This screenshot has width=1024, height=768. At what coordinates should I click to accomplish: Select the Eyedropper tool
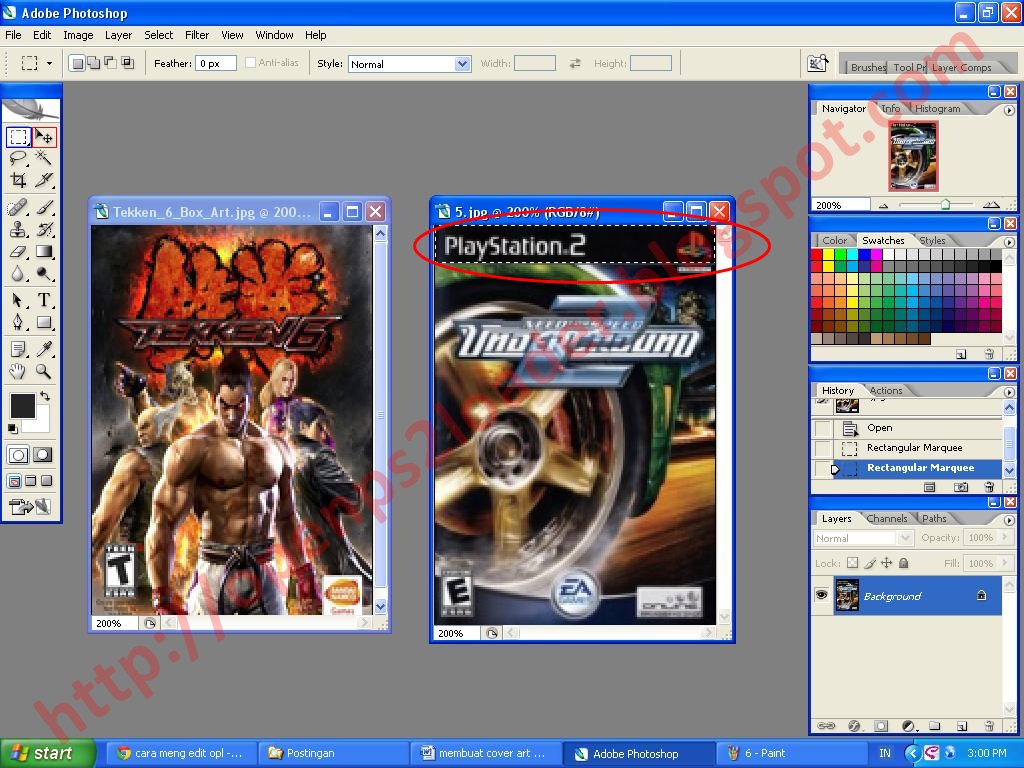coord(44,349)
